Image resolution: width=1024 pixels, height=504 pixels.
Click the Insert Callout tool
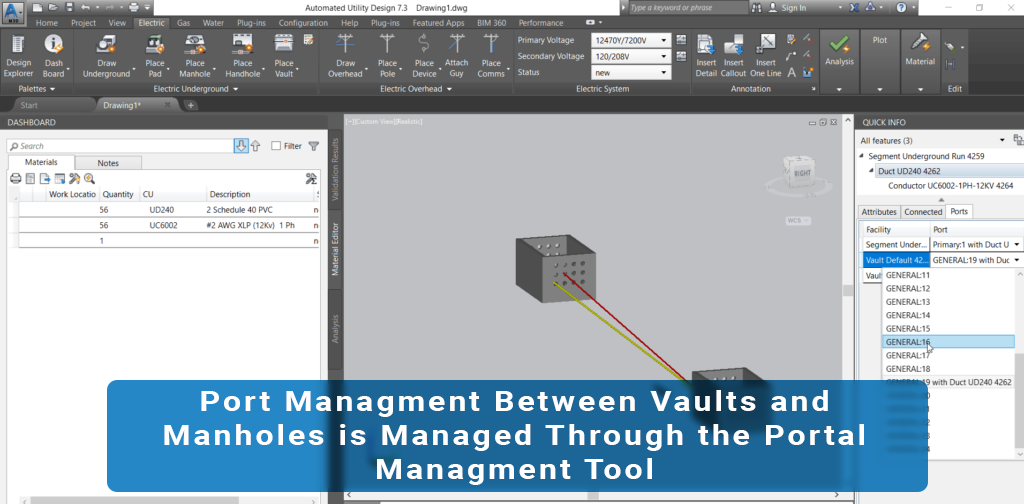[733, 55]
